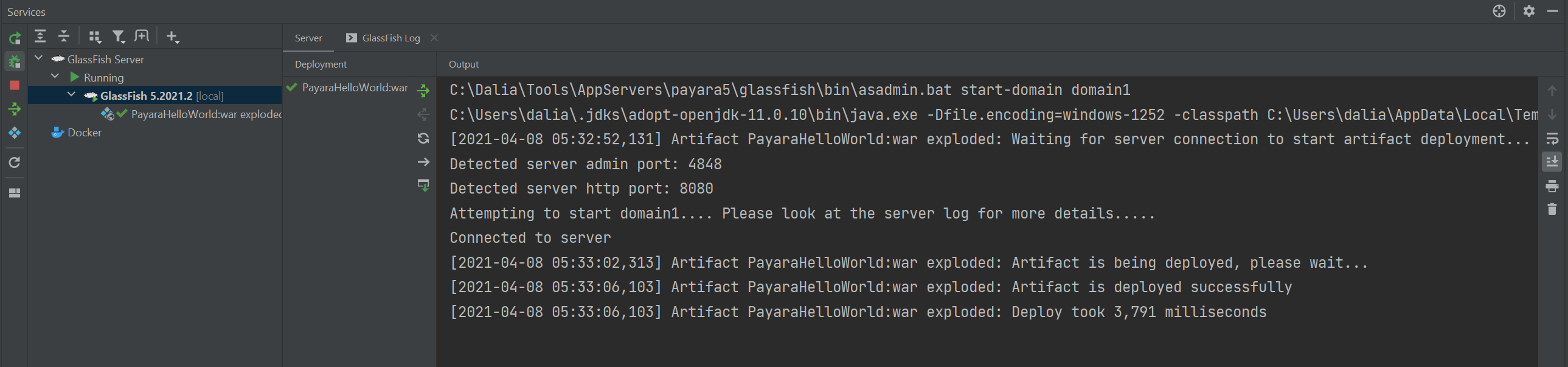Click the Output column header
Viewport: 1568px width, 367px height.
pos(464,65)
